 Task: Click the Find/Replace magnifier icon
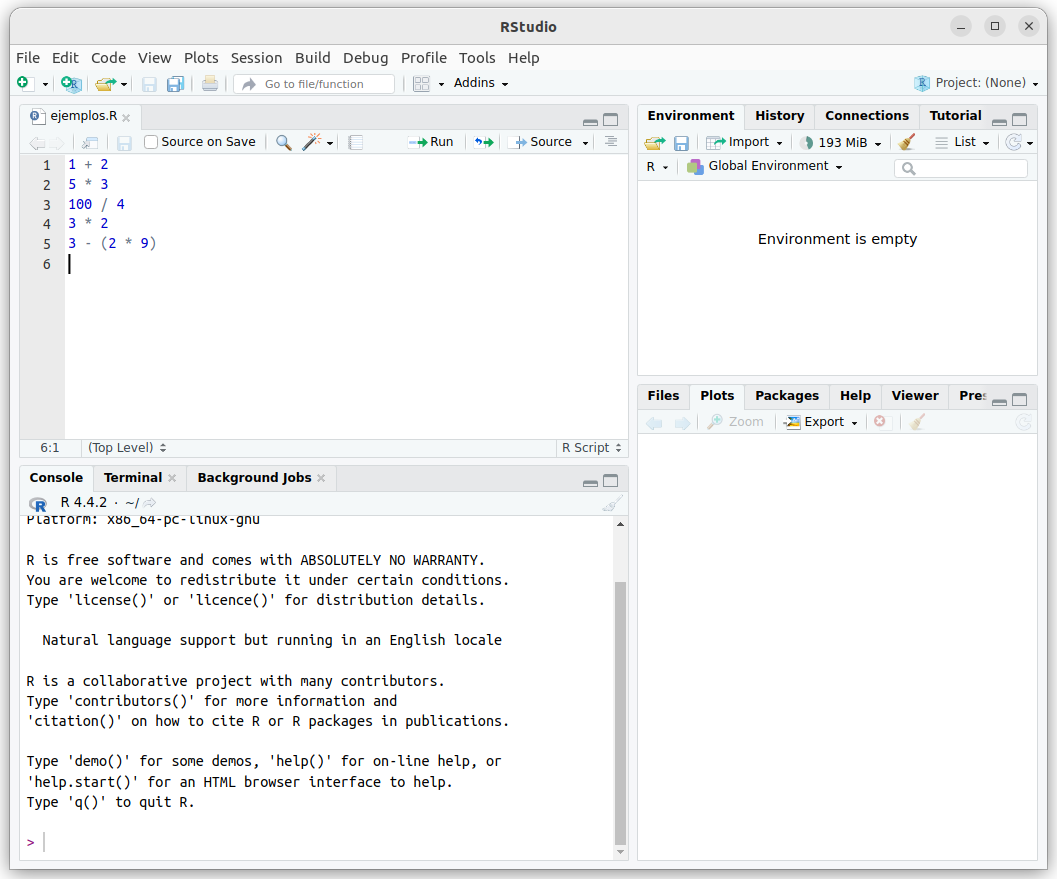(x=284, y=142)
